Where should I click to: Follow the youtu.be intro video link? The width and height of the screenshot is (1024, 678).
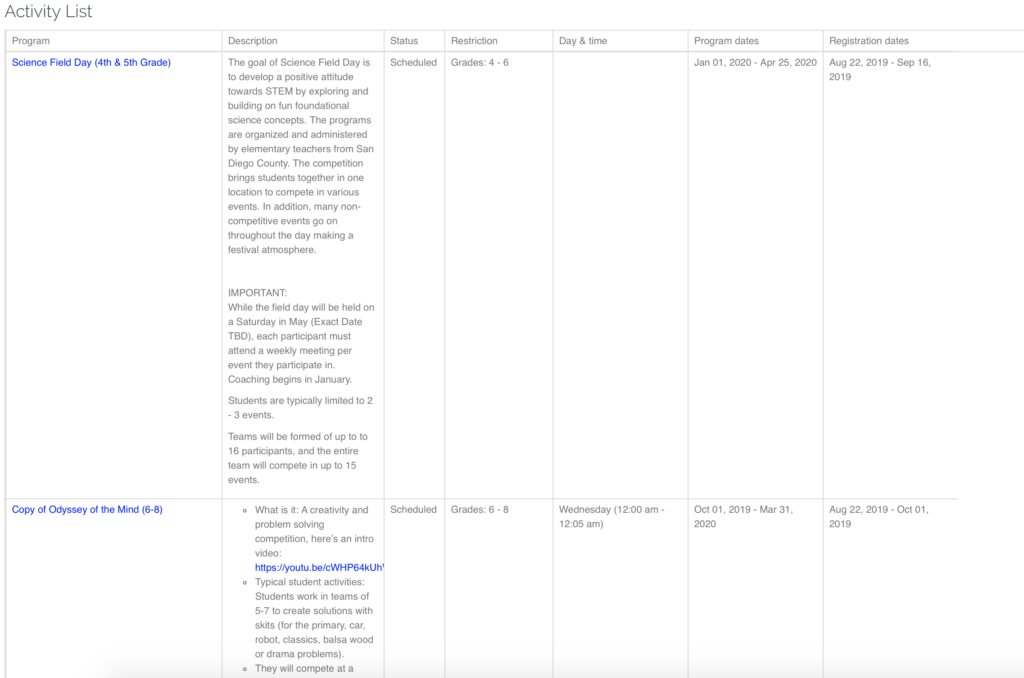pyautogui.click(x=319, y=568)
